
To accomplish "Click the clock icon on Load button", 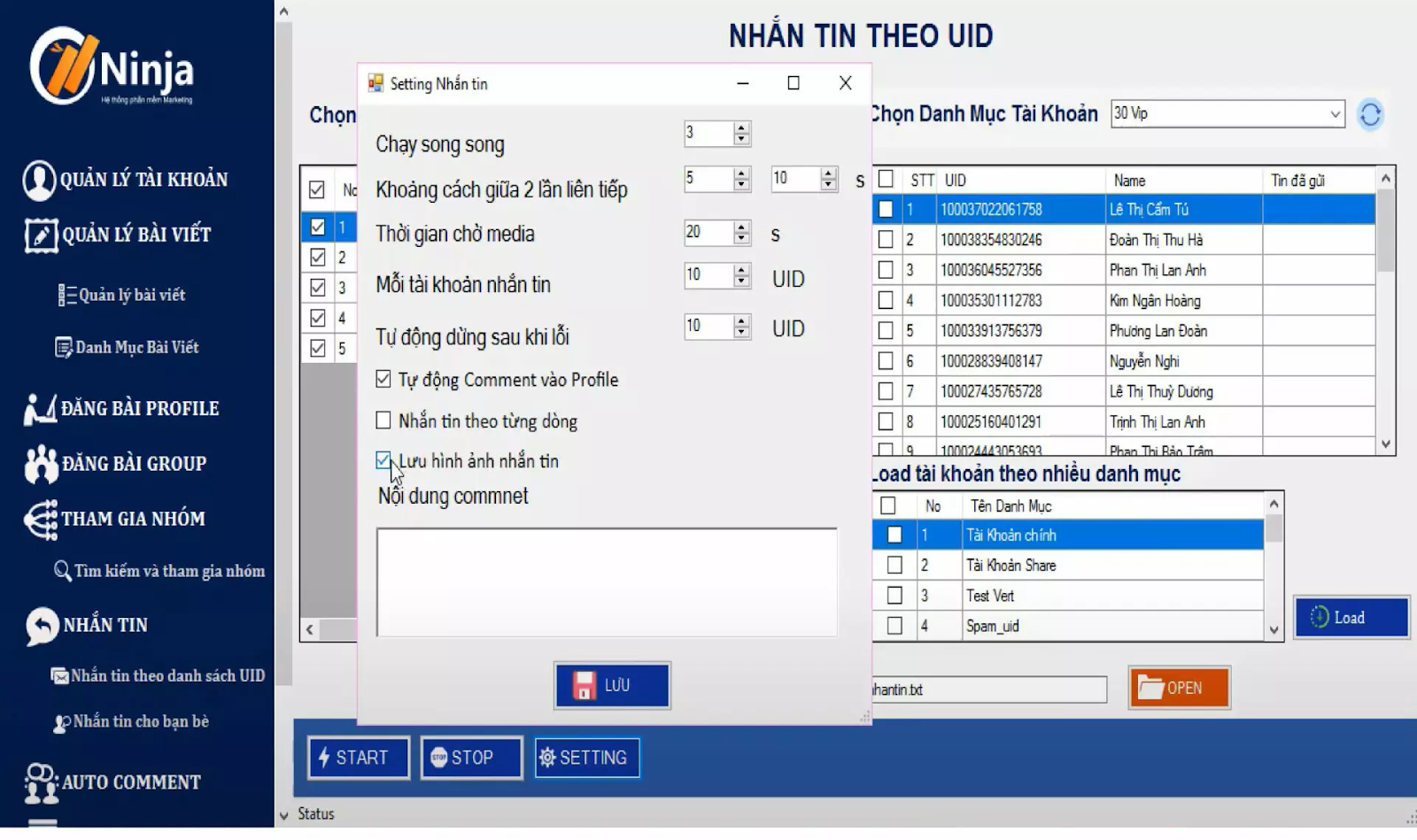I will click(x=1319, y=617).
